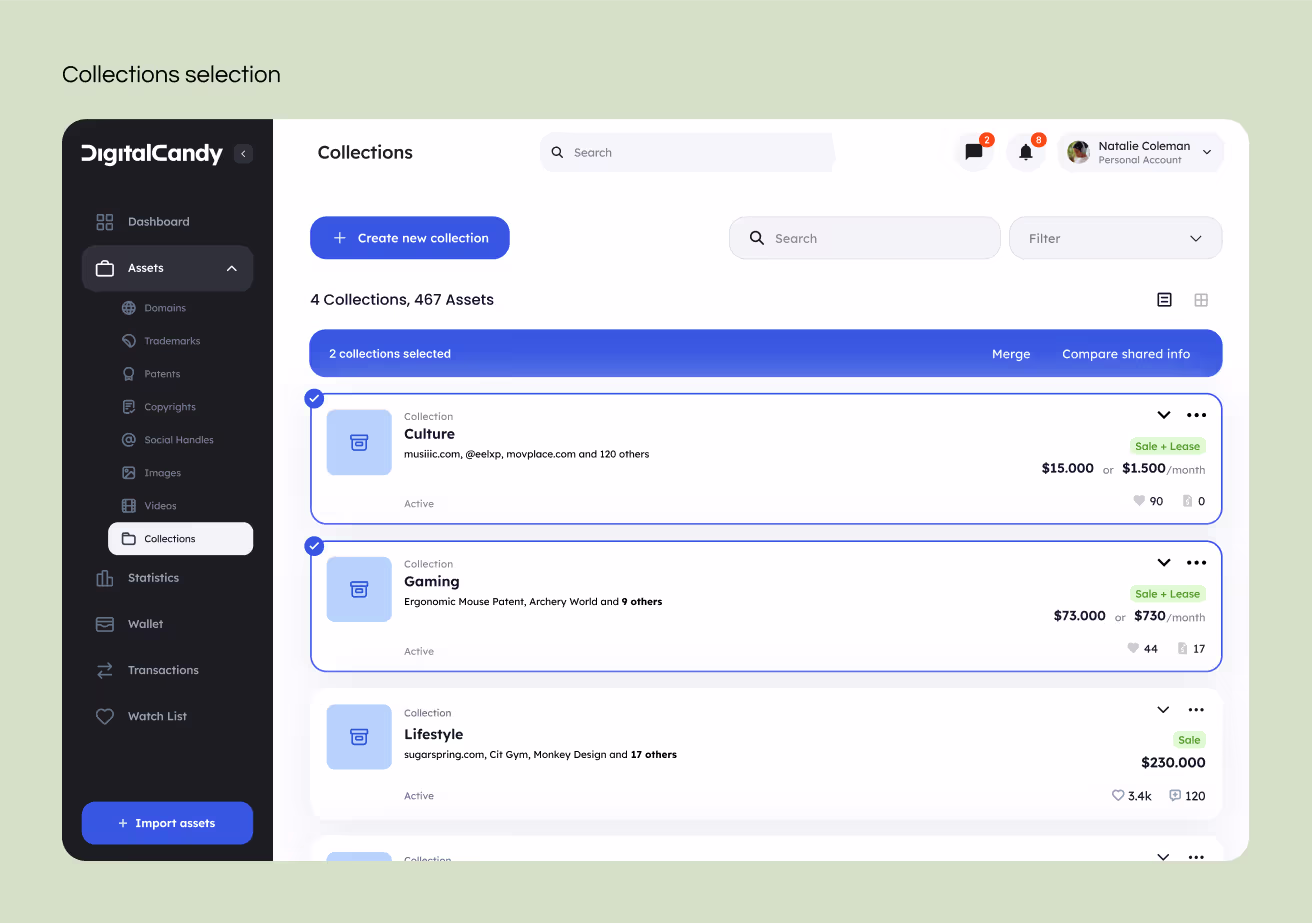This screenshot has height=924, width=1312.
Task: Go to the Statistics page
Action: pos(155,577)
